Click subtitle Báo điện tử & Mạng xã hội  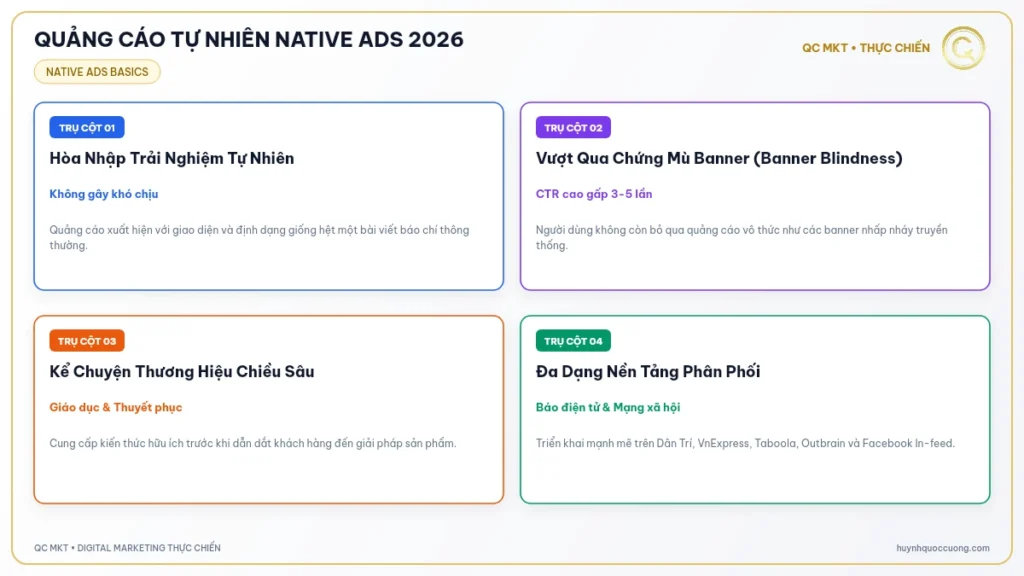608,408
